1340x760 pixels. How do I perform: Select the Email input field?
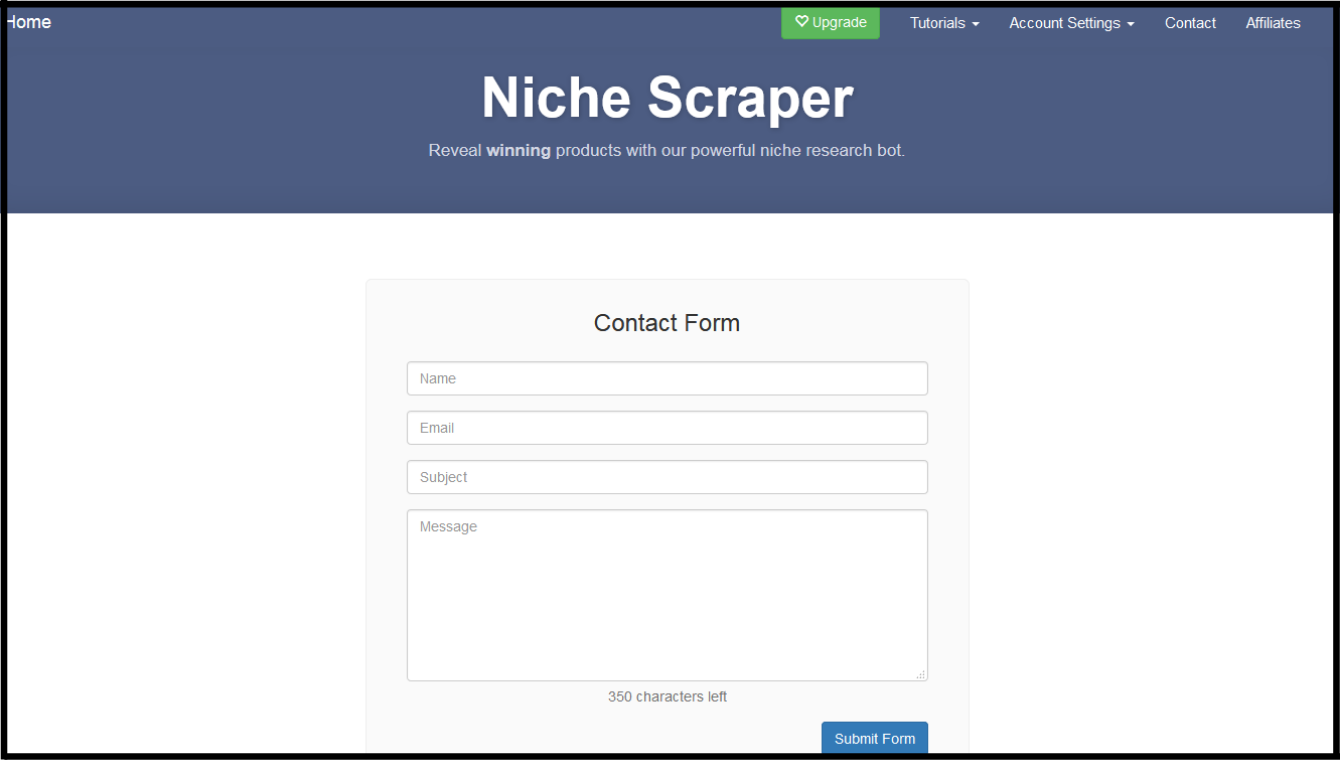667,428
